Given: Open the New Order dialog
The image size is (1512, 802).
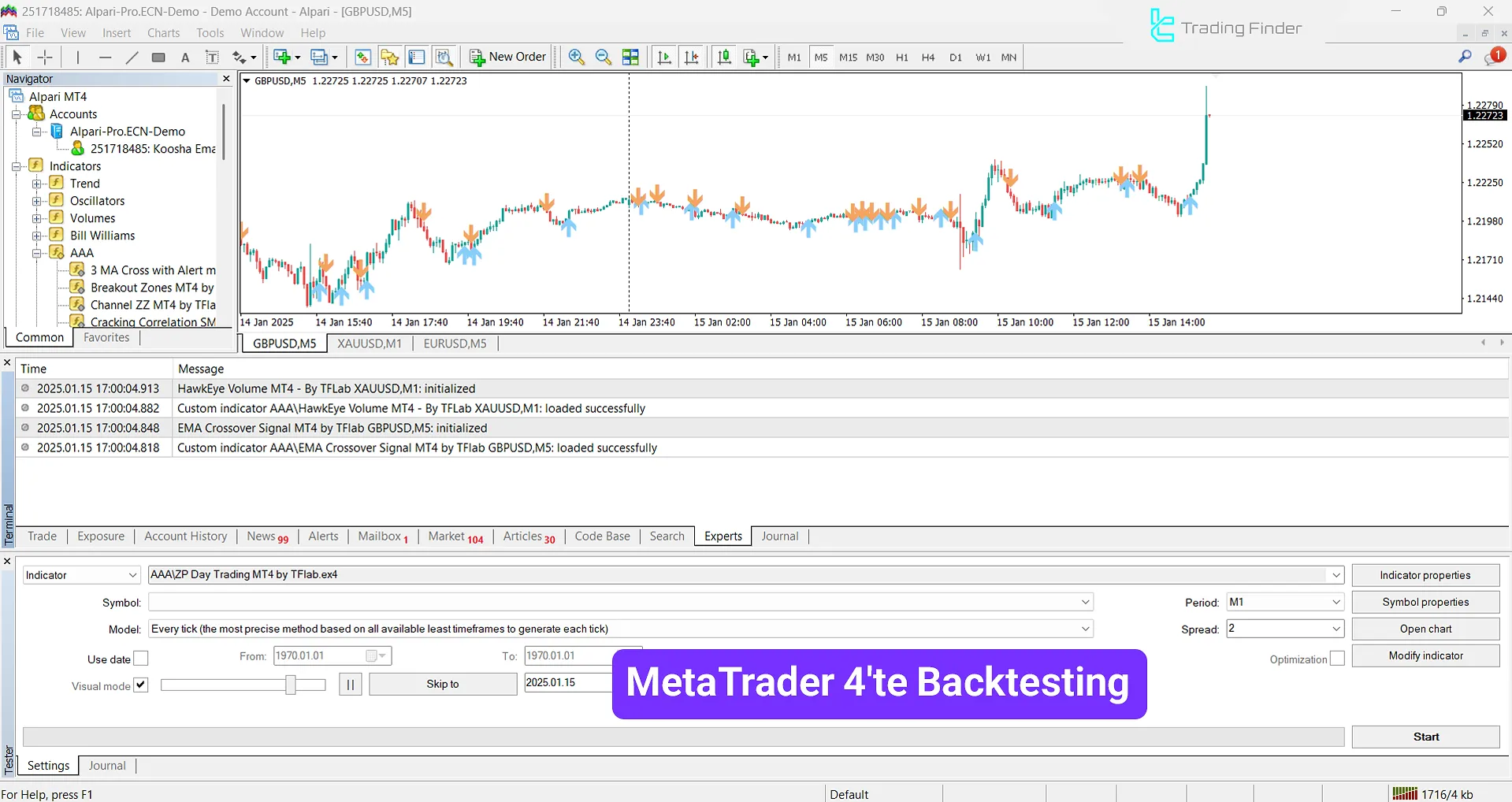Looking at the screenshot, I should [x=507, y=57].
